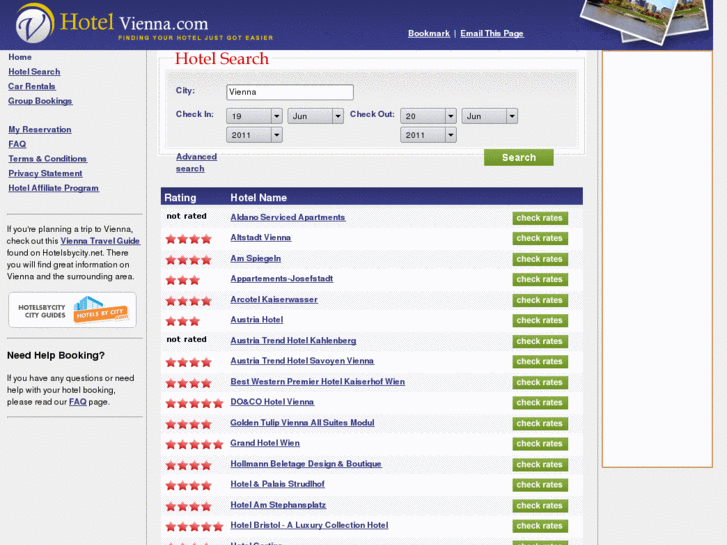Viewport: 727px width, 545px height.
Task: Open My Reservation in sidebar
Action: [x=40, y=129]
